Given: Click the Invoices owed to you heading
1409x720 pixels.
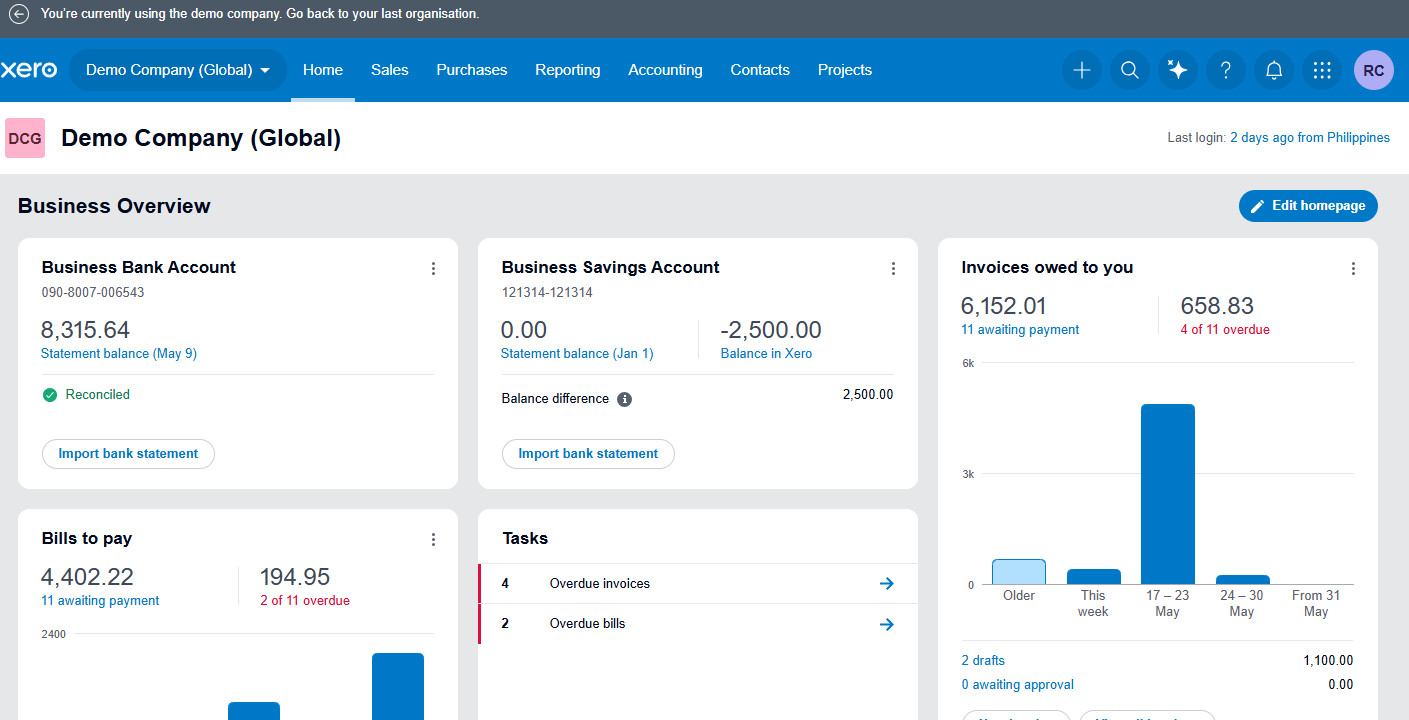Looking at the screenshot, I should [x=1047, y=267].
